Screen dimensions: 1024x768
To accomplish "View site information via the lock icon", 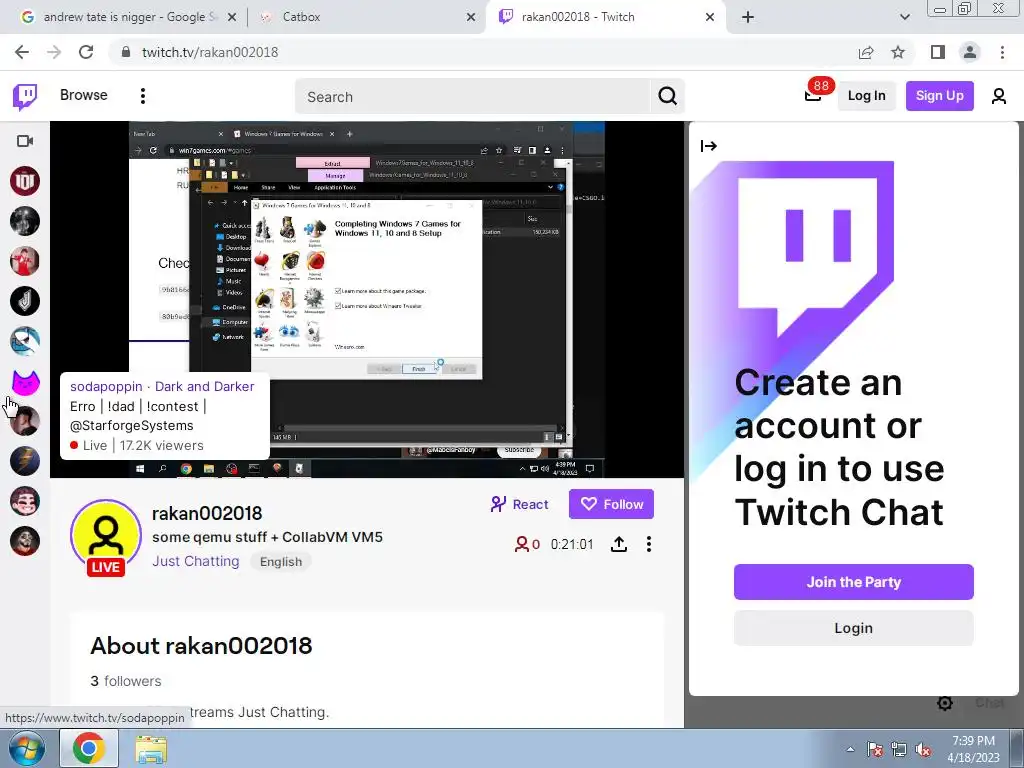I will coord(126,52).
